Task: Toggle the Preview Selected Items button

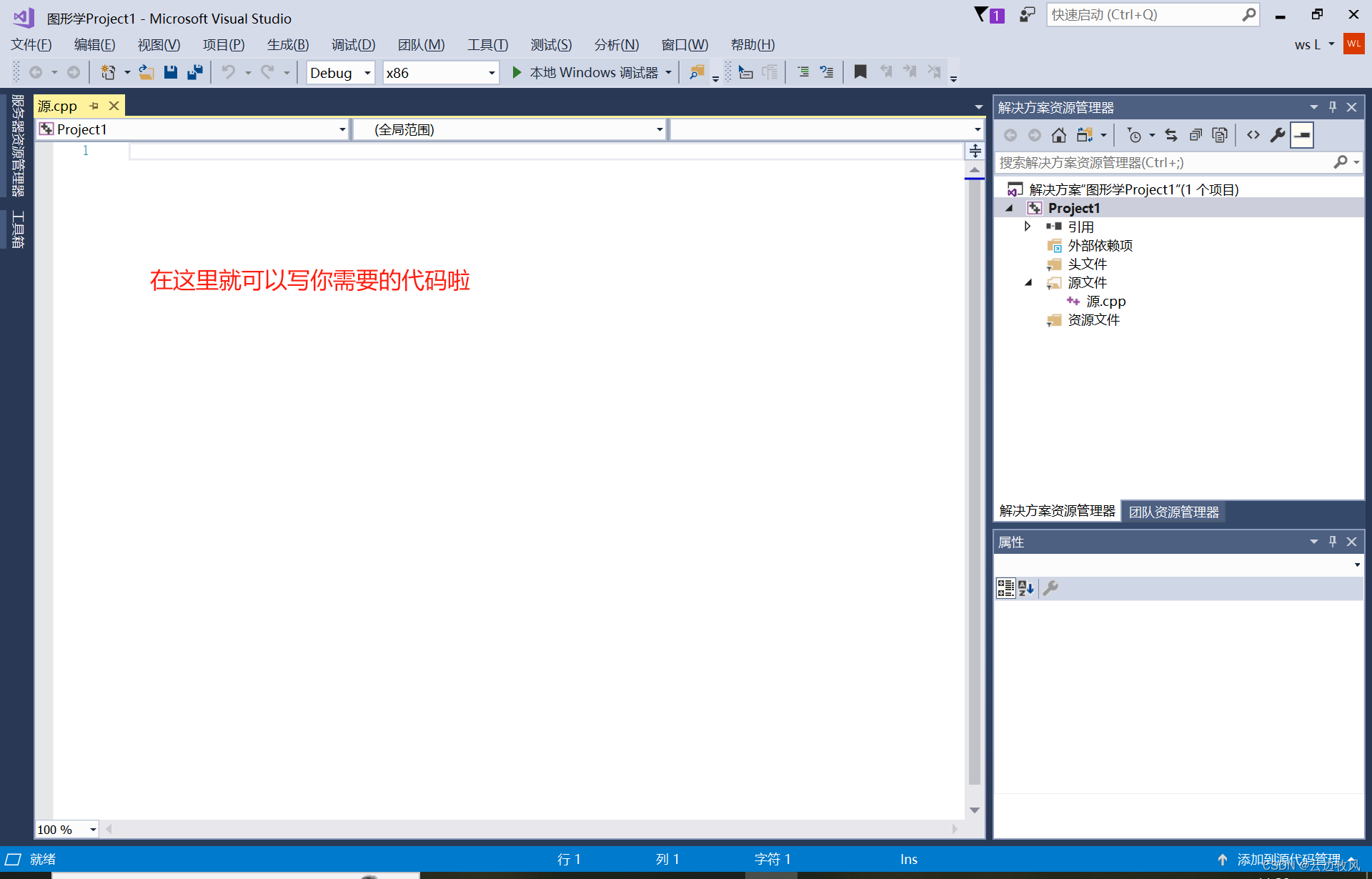Action: pyautogui.click(x=1302, y=135)
